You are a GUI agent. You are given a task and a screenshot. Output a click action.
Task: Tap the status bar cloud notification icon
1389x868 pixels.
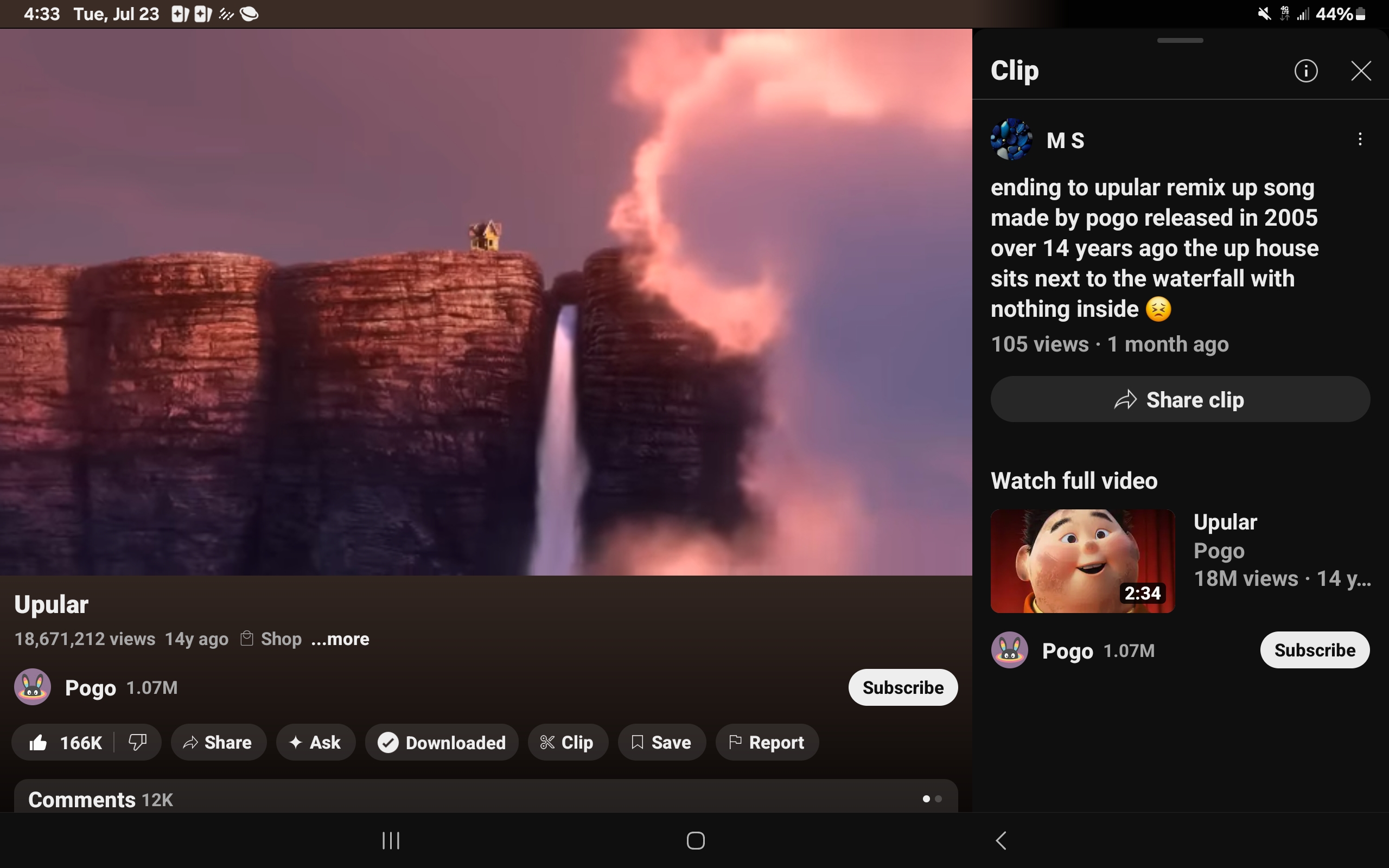pos(249,14)
